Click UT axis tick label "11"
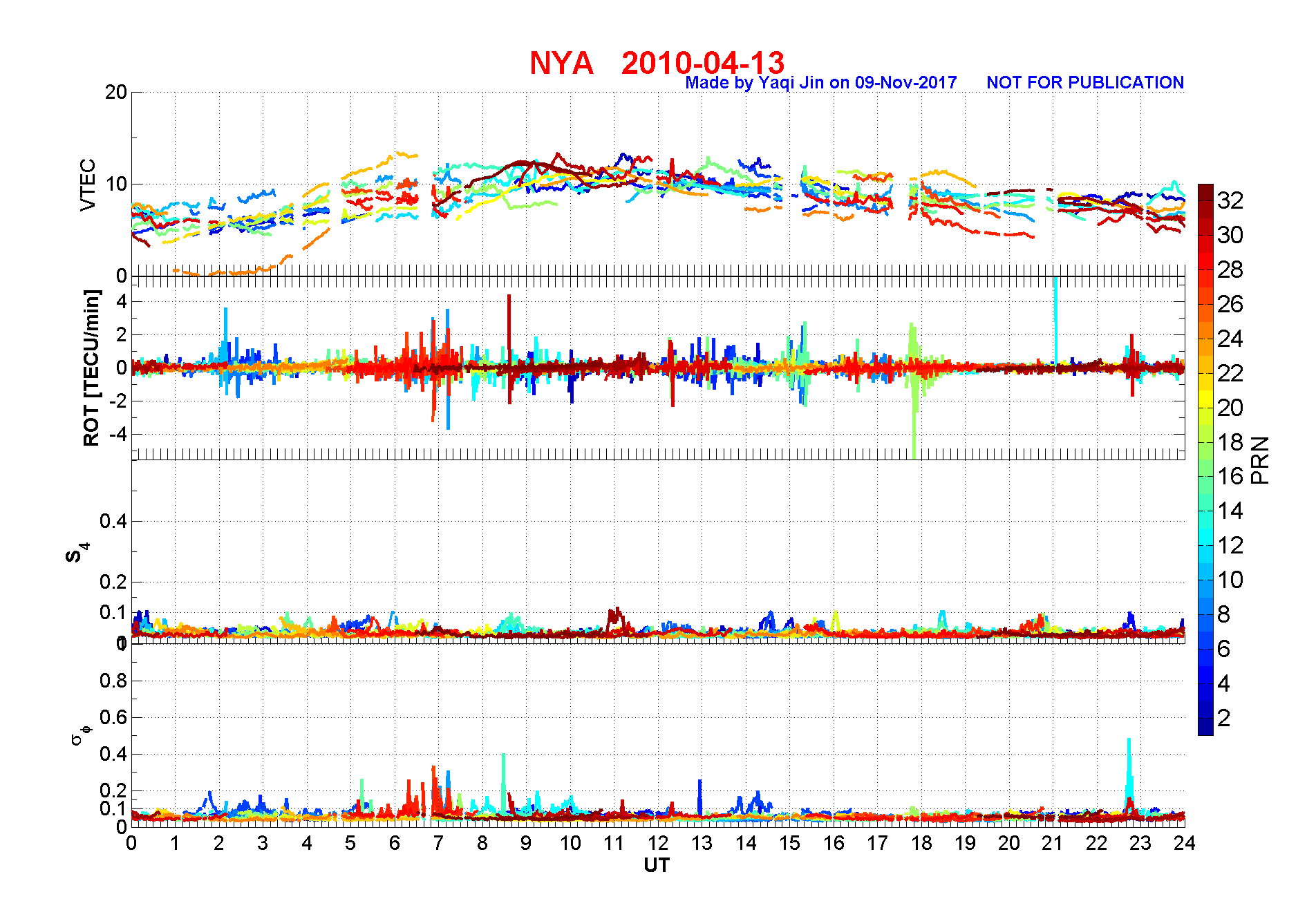Screen dimensions: 1316x919 click(x=614, y=843)
